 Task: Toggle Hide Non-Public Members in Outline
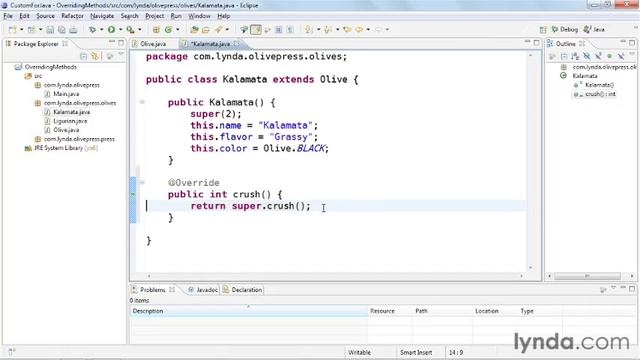tap(609, 56)
